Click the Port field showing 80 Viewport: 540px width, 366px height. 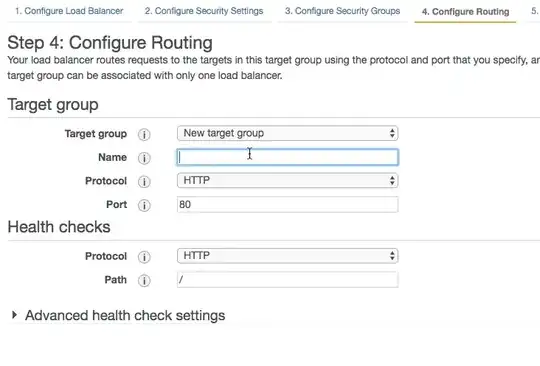tap(288, 205)
